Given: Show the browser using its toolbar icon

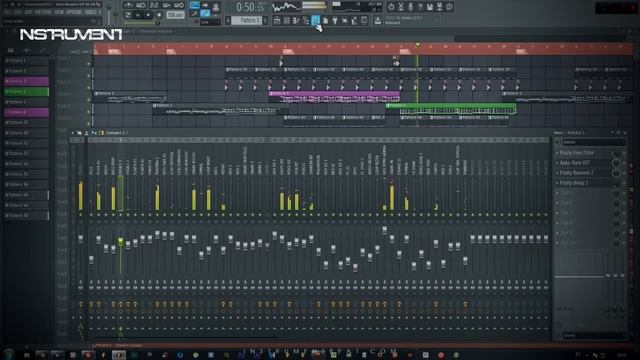Looking at the screenshot, I should pos(306,20).
